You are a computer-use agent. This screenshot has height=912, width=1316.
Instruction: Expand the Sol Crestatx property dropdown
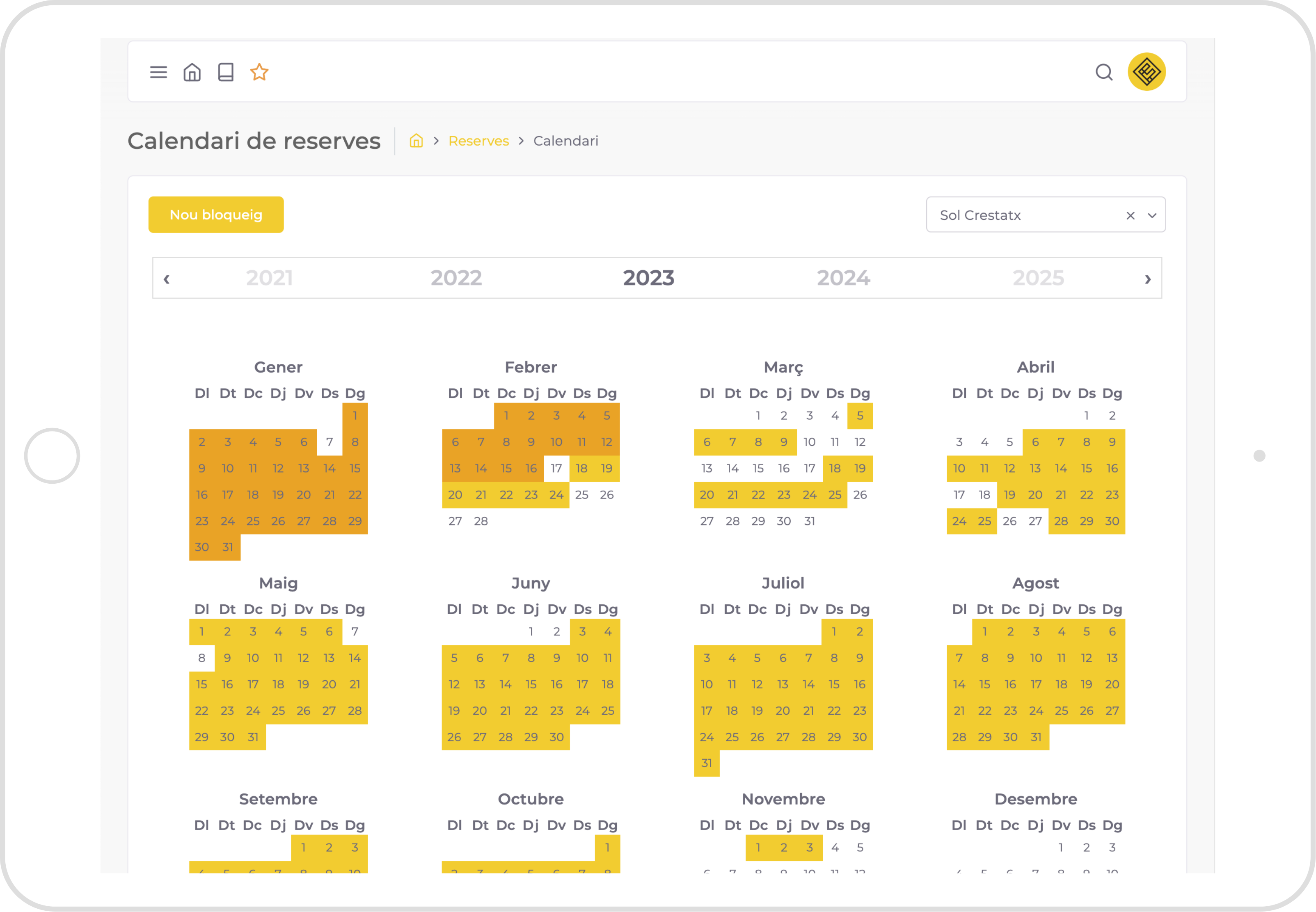point(1152,215)
